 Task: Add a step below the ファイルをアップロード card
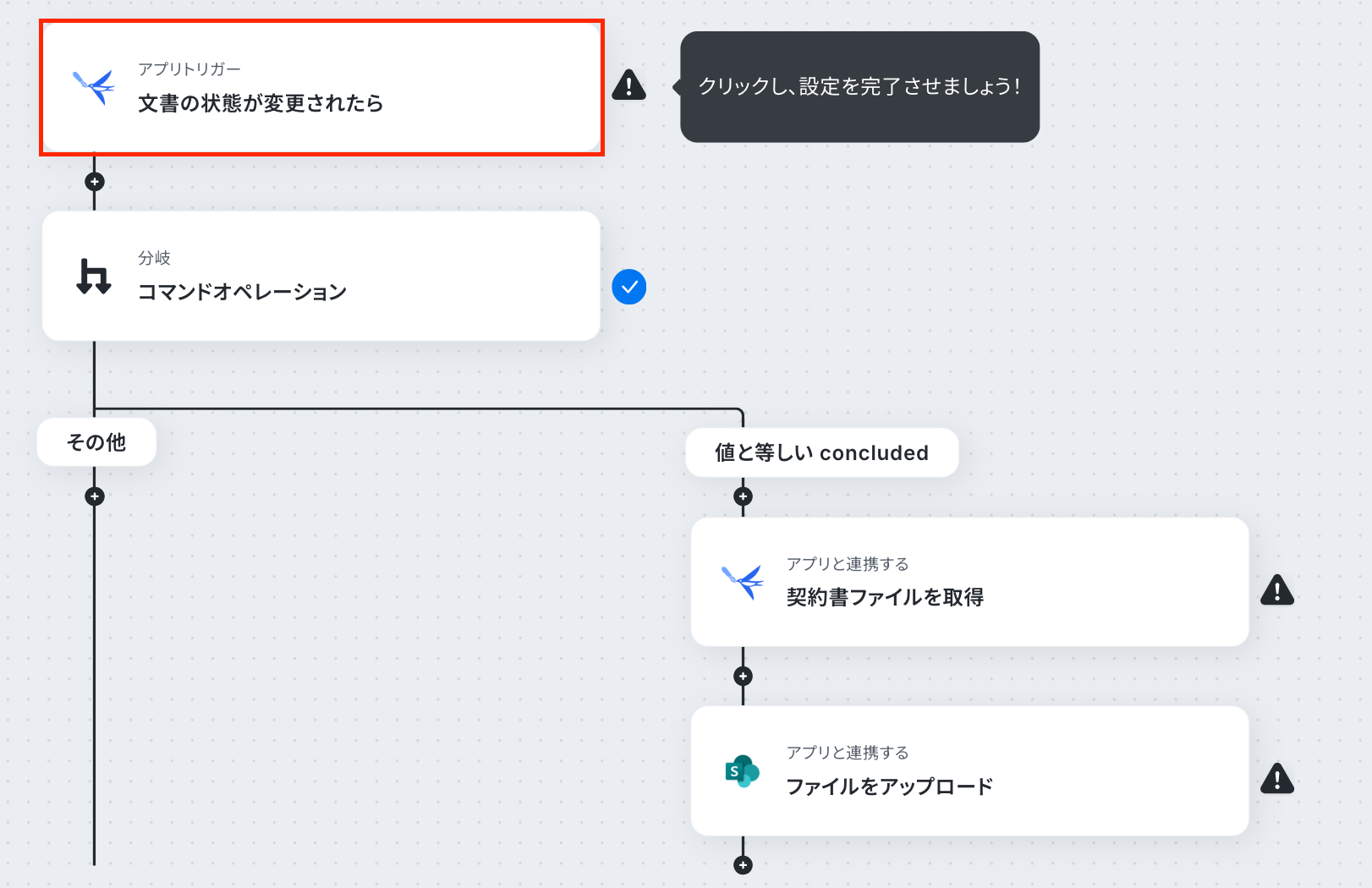click(743, 865)
